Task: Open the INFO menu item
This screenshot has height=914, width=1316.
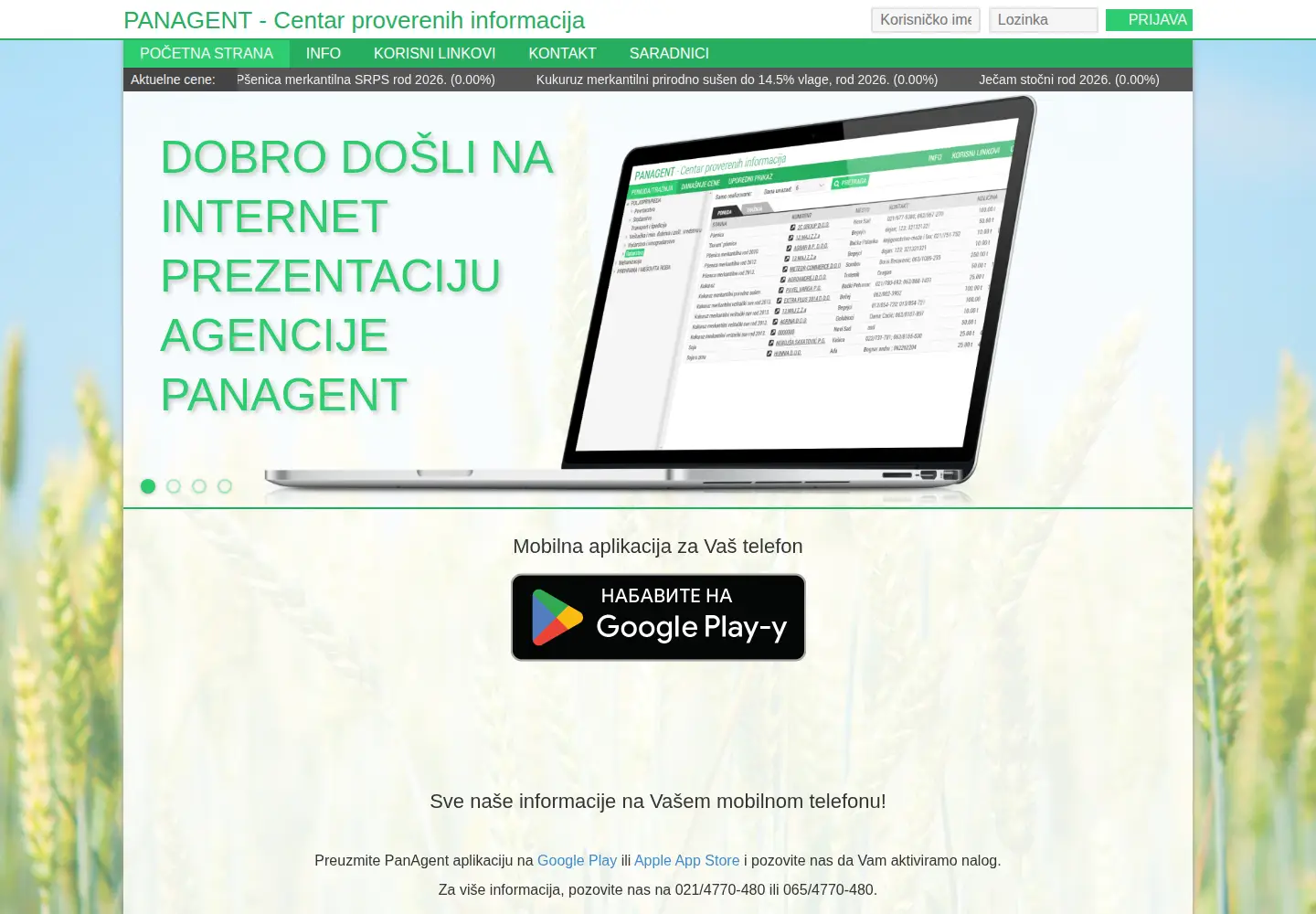Action: coord(324,54)
